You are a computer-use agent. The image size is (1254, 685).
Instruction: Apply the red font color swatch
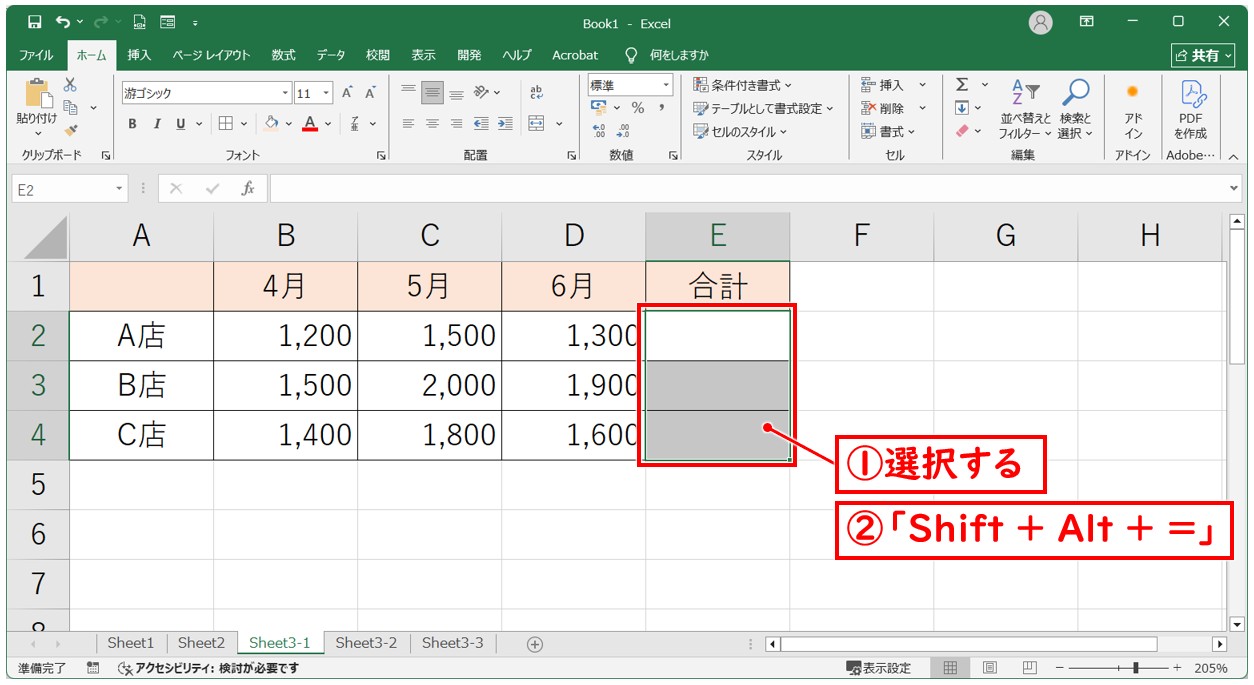(310, 123)
